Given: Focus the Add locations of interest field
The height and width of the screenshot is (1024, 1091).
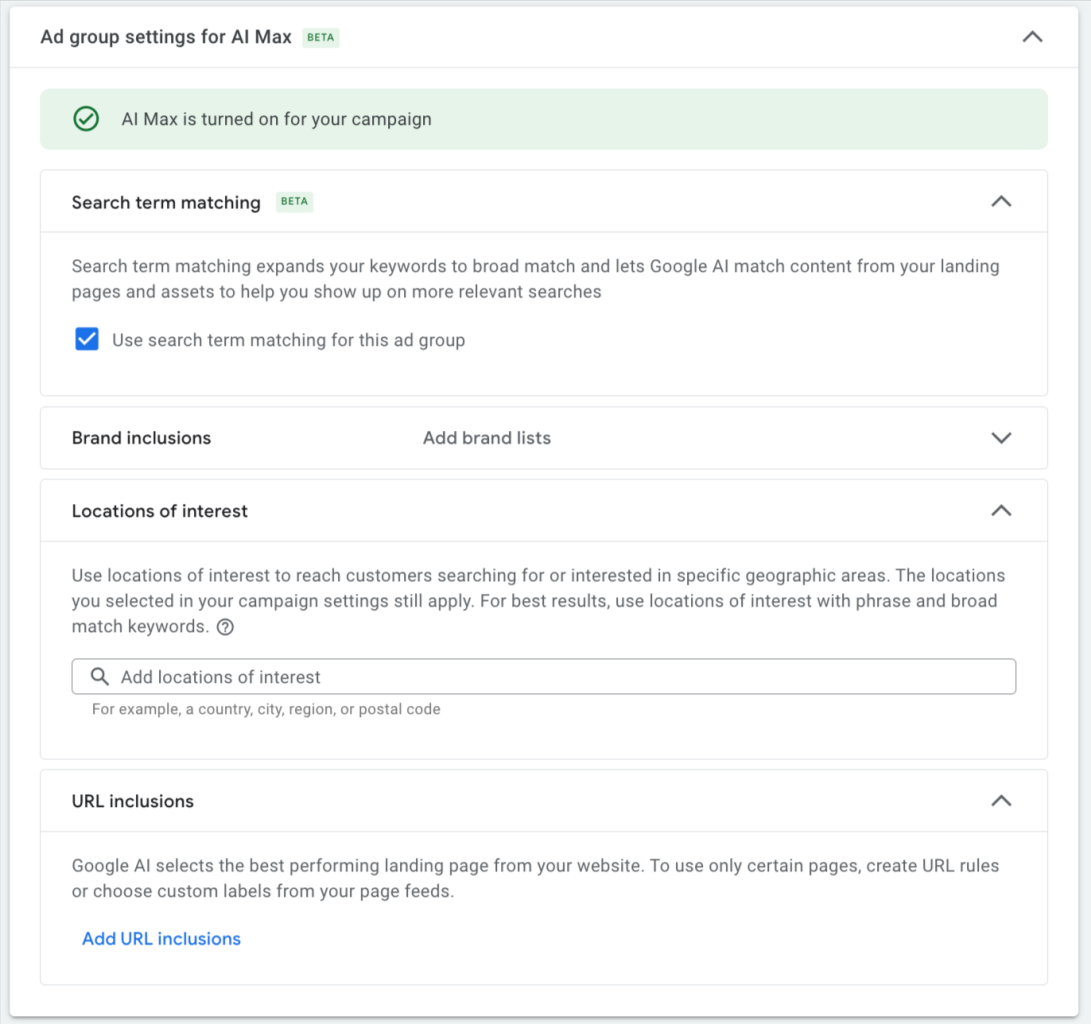Looking at the screenshot, I should pyautogui.click(x=543, y=676).
